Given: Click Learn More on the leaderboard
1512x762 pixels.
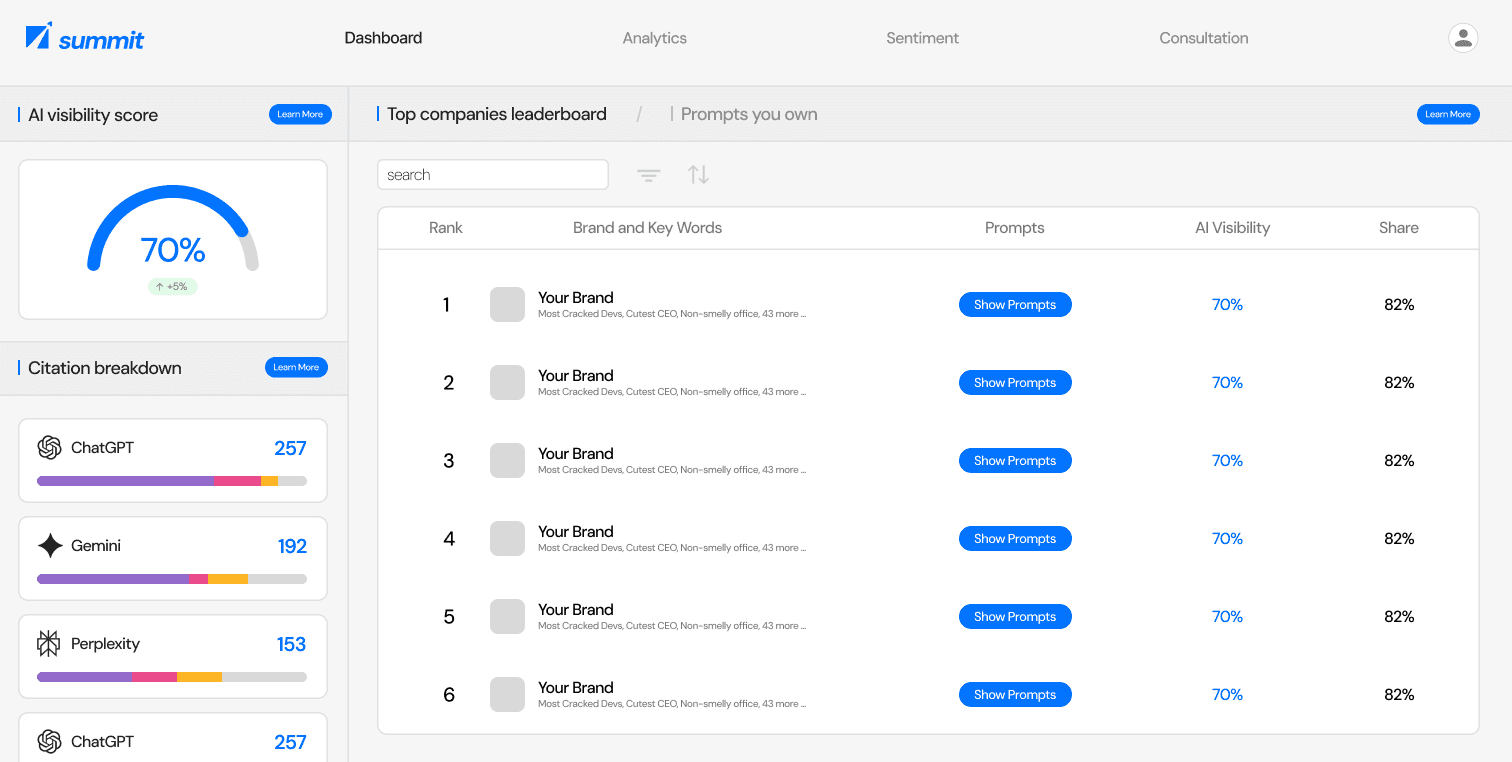Looking at the screenshot, I should tap(1448, 114).
